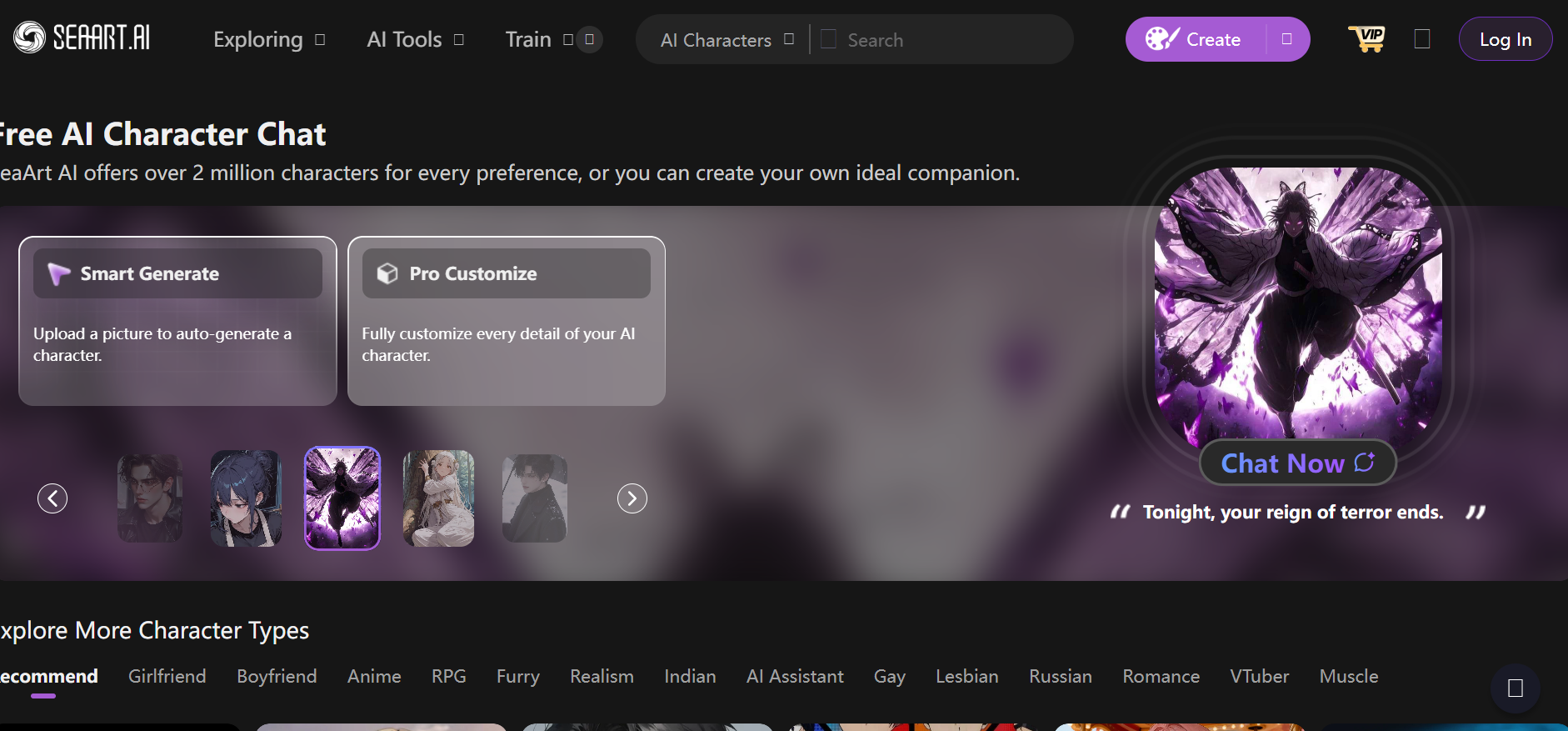Click the Pro Customize cube icon
The height and width of the screenshot is (731, 1568).
[387, 273]
